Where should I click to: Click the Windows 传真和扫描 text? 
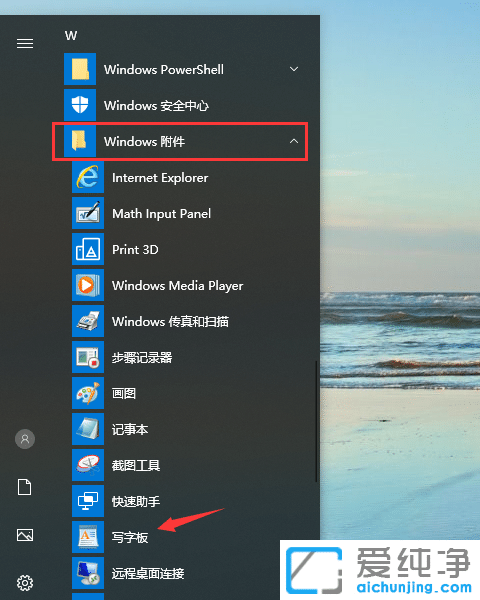(170, 321)
